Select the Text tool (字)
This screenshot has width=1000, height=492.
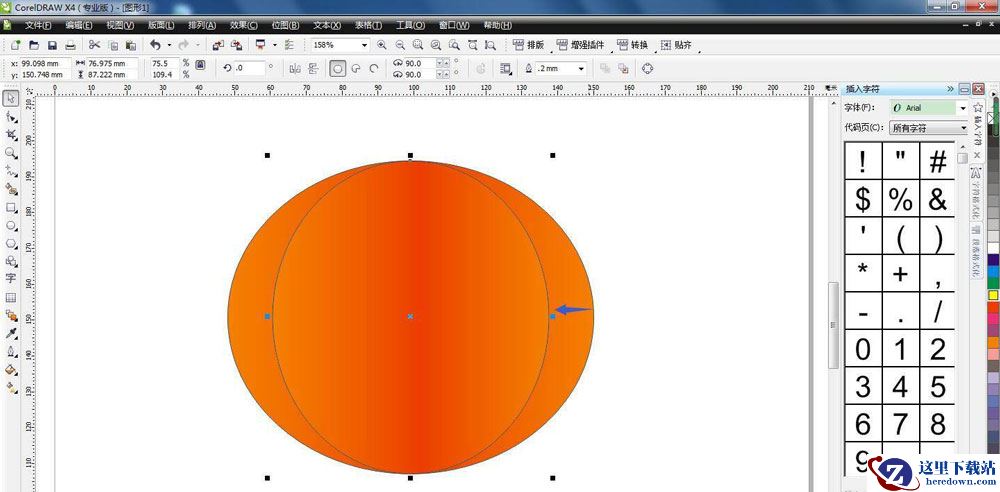pyautogui.click(x=11, y=279)
